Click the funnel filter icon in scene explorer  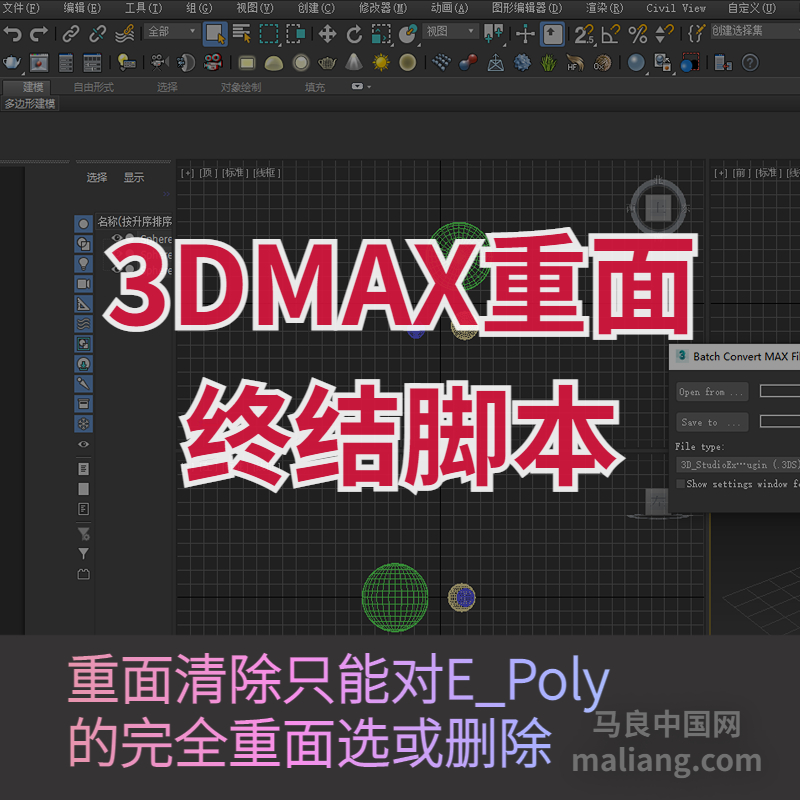tap(83, 554)
